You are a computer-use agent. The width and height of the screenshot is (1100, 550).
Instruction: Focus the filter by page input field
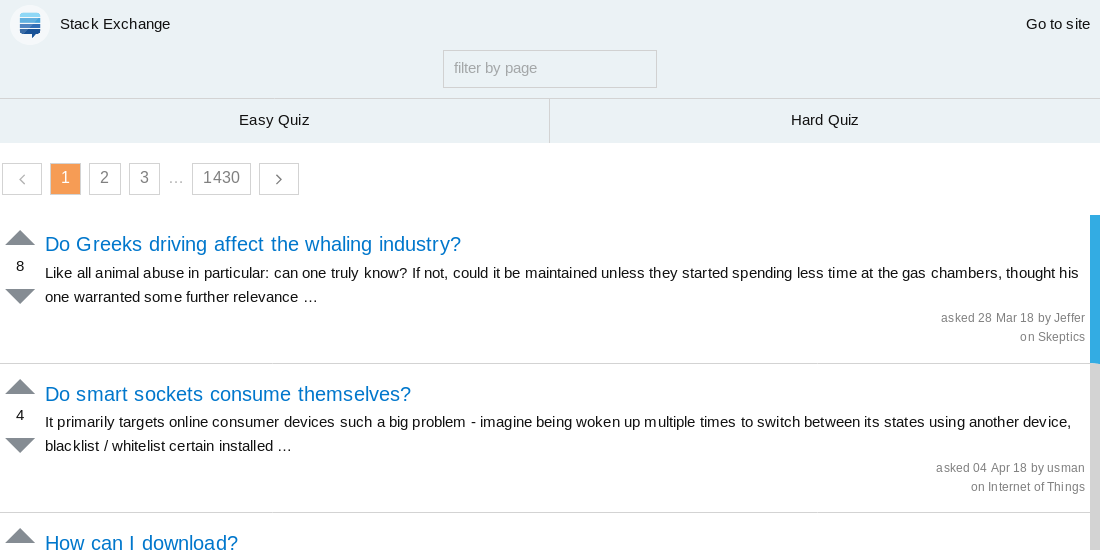pos(549,69)
